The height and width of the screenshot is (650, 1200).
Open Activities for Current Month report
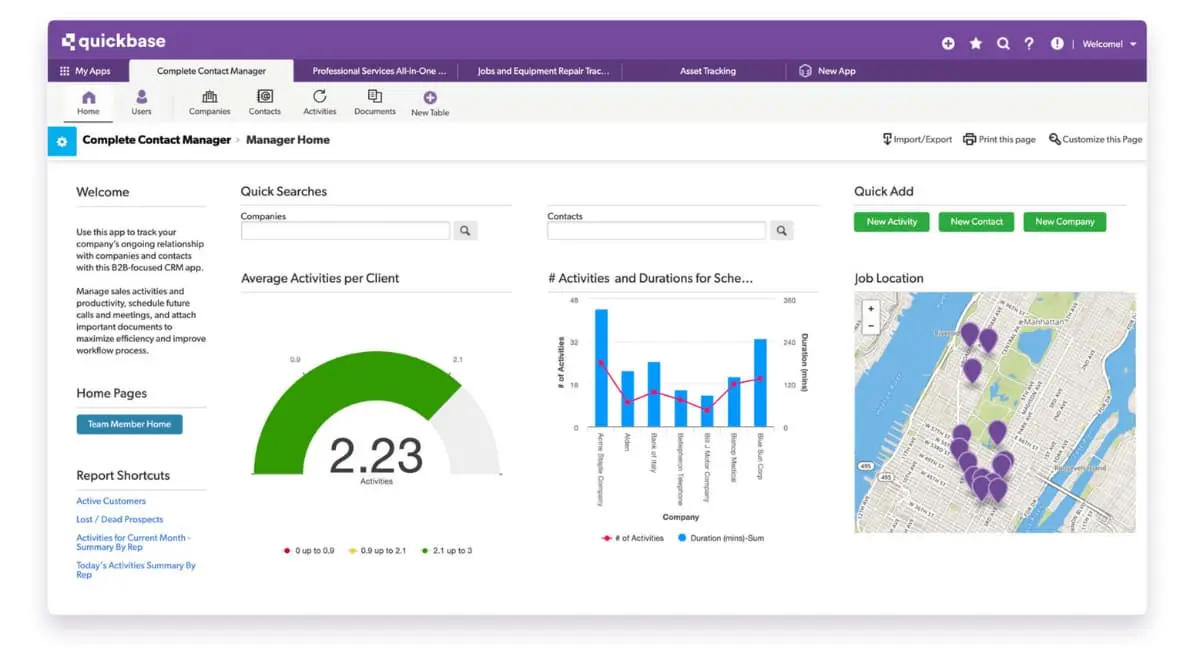point(134,542)
